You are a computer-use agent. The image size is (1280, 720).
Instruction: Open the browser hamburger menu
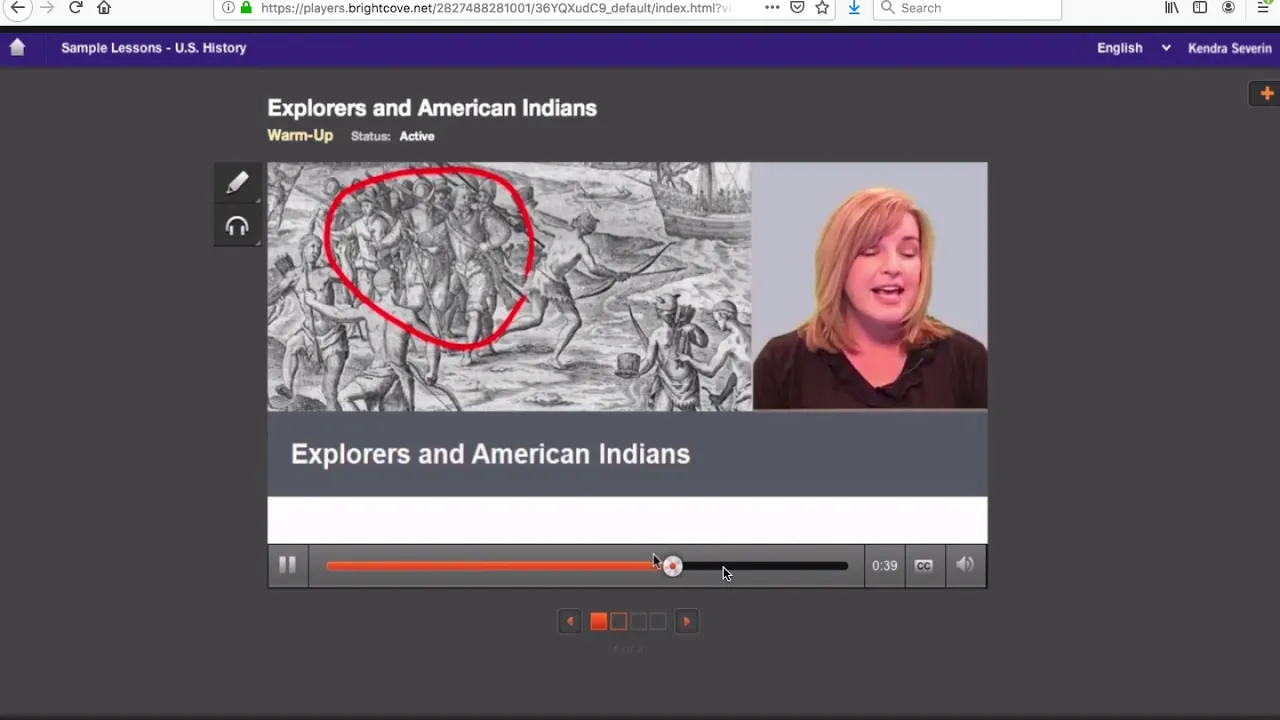coord(1263,8)
